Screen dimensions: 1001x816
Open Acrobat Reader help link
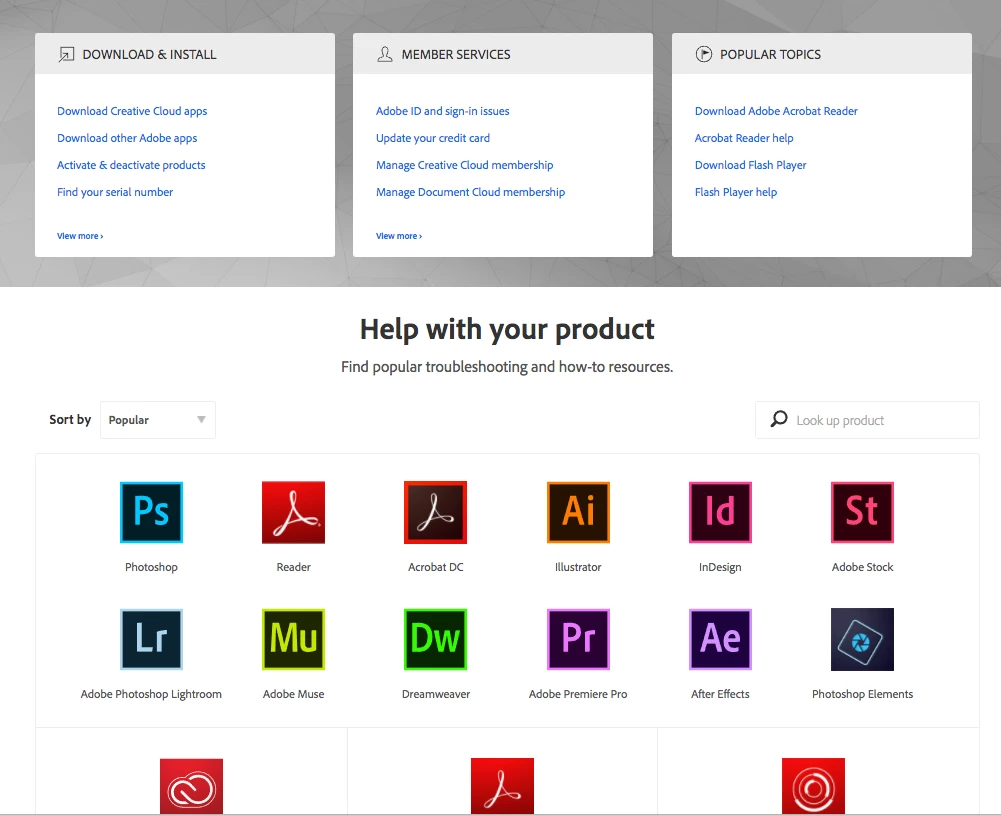(744, 138)
